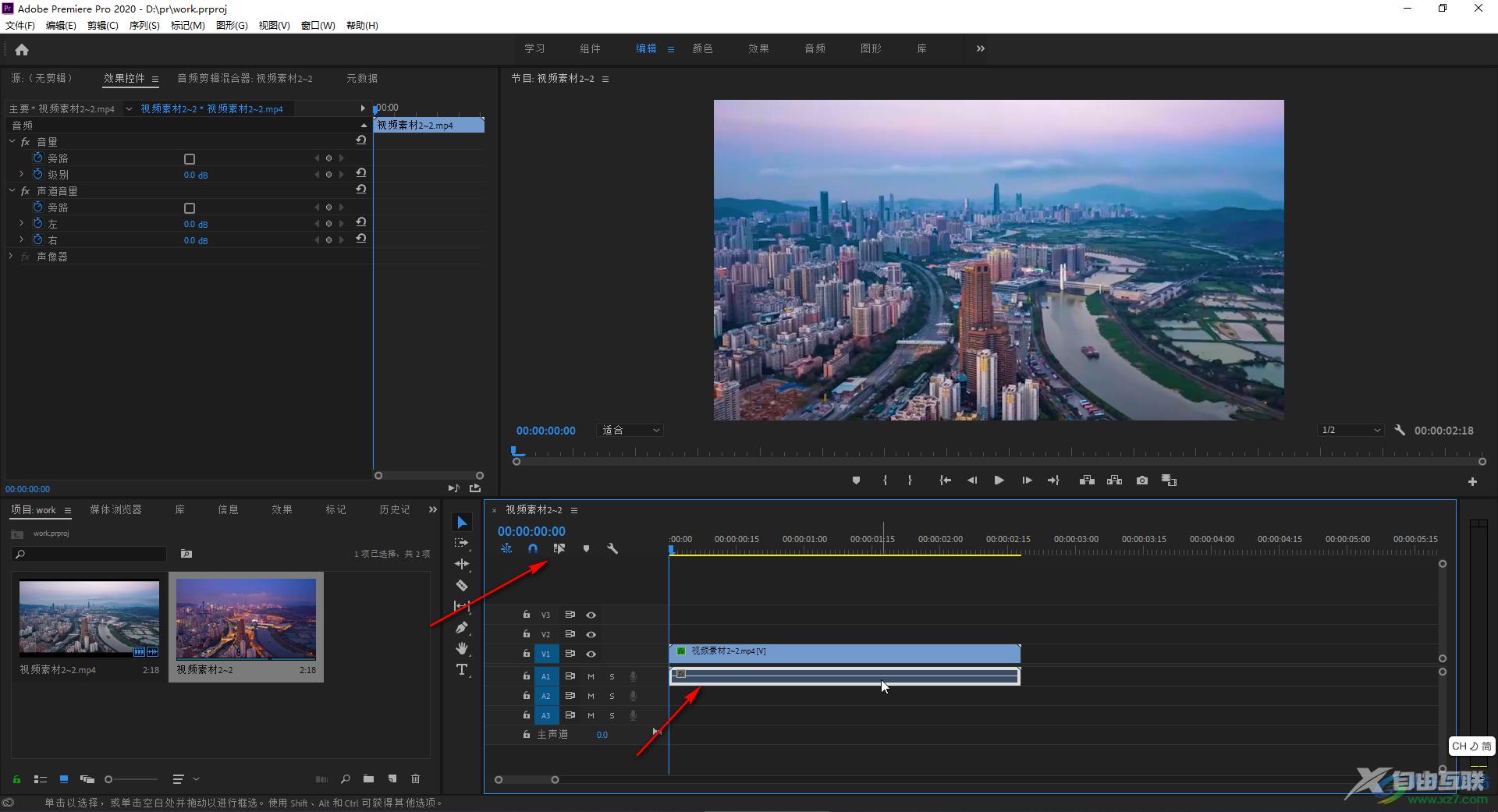Toggle V1 track output eye

(591, 654)
